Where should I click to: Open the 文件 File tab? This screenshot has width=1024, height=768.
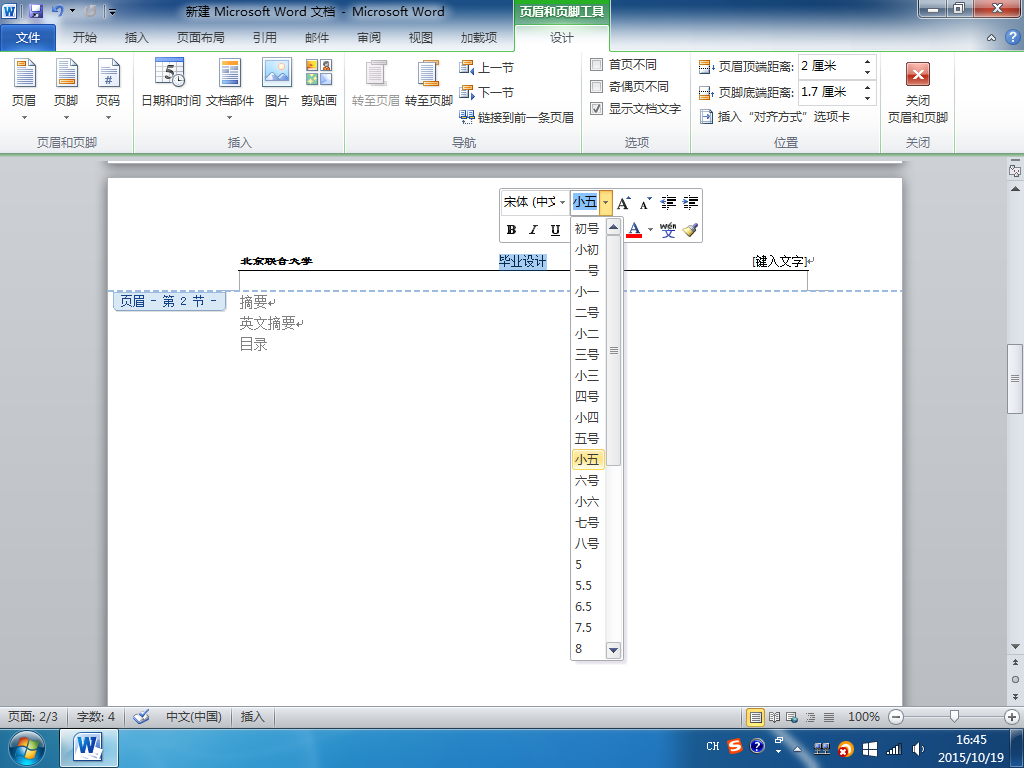(27, 38)
